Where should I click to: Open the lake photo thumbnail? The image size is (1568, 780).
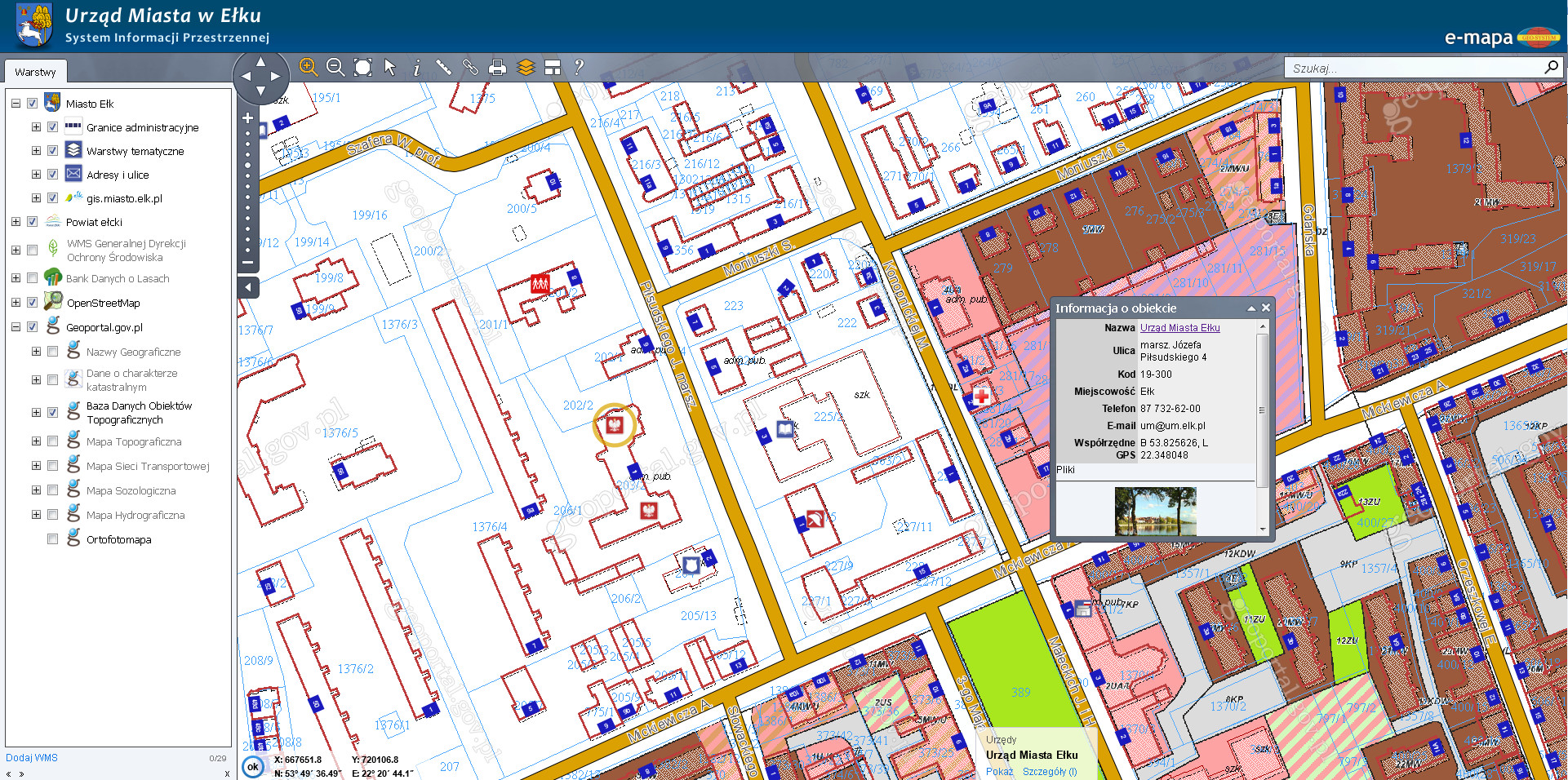pyautogui.click(x=1155, y=511)
